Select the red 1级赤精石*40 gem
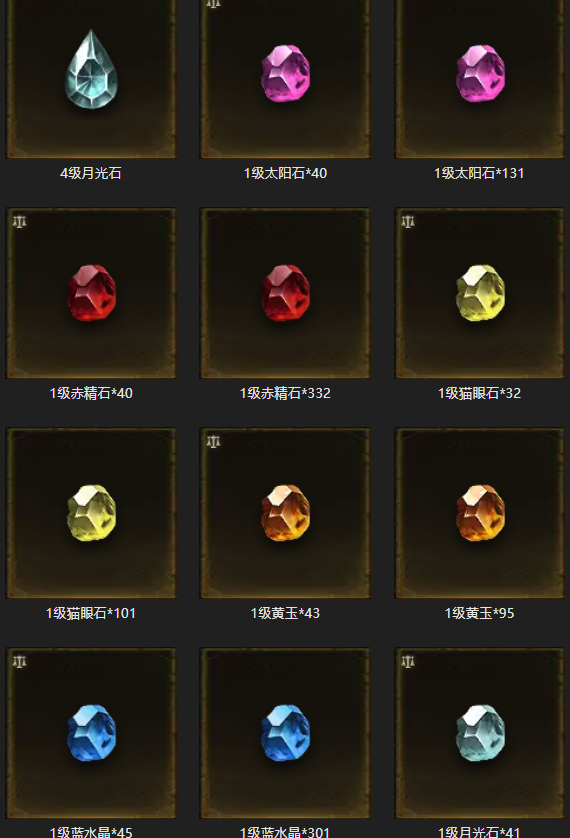The image size is (570, 838). [x=91, y=293]
